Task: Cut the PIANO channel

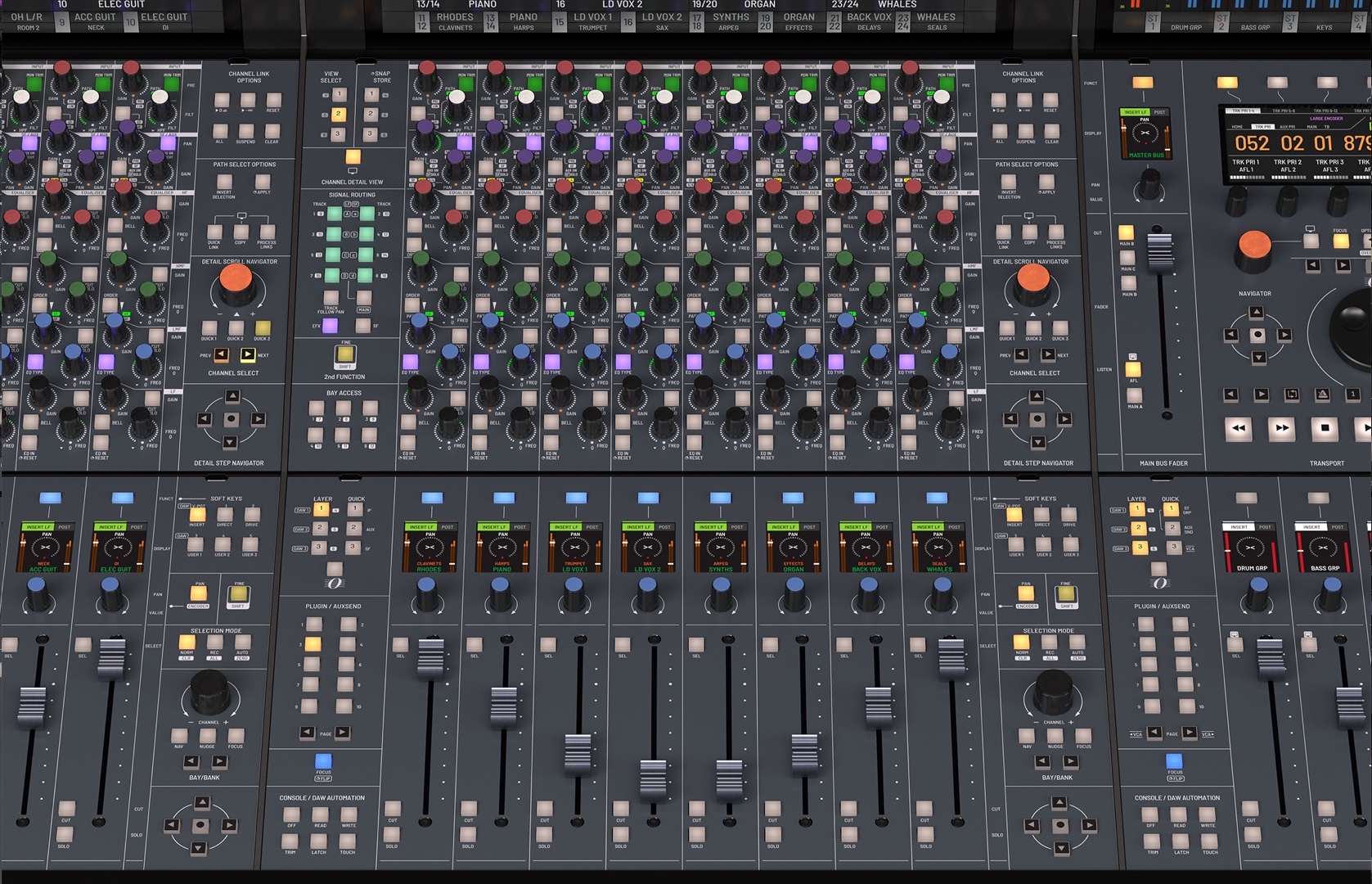Action: coord(469,808)
